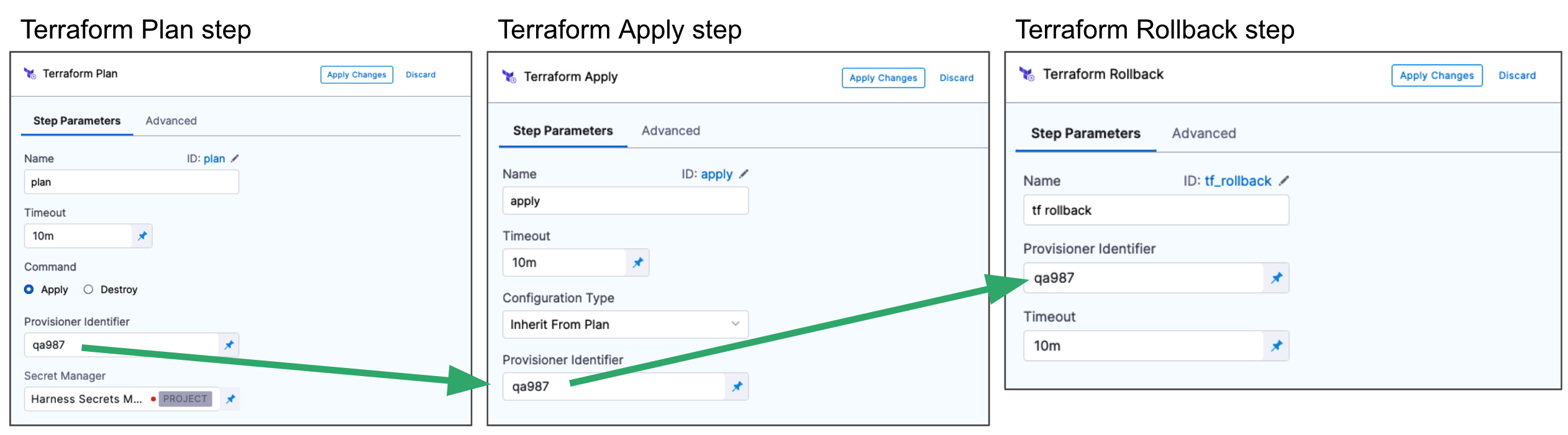The height and width of the screenshot is (435, 1568).
Task: Click Discard in the Terraform Plan panel
Action: click(x=421, y=75)
